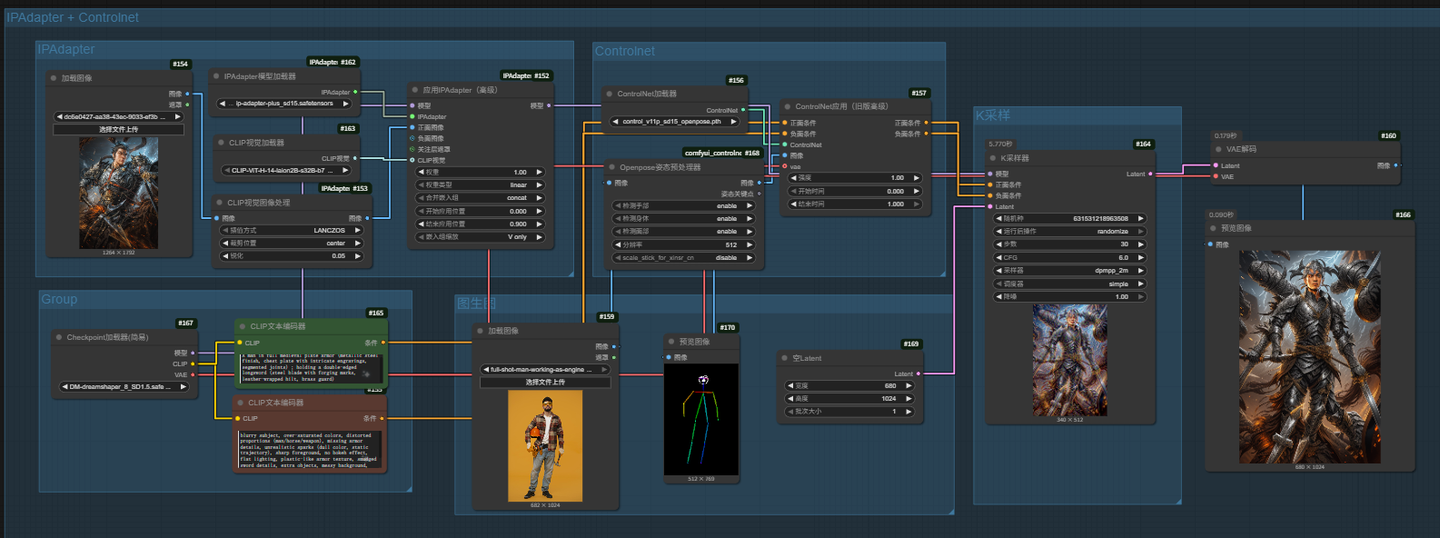This screenshot has height=538, width=1440.
Task: Click the 随机种 seed value field
Action: [x=1070, y=218]
